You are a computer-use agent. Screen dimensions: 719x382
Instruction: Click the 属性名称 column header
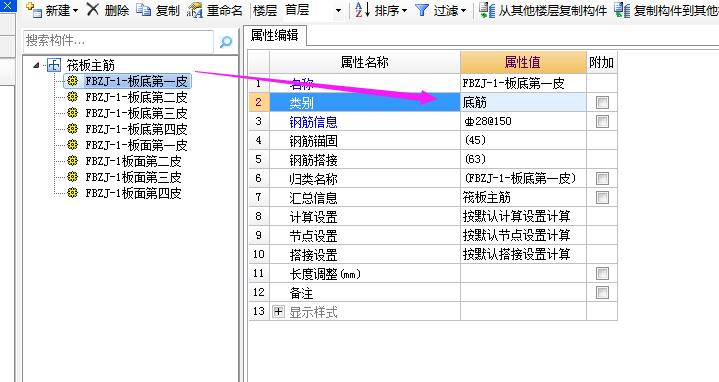pos(365,62)
